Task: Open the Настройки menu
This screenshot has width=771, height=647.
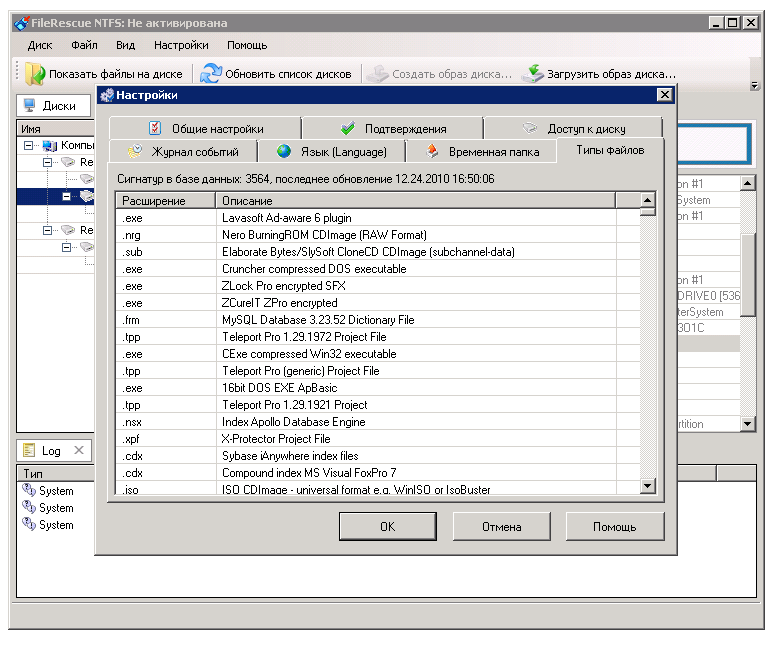Action: [181, 45]
